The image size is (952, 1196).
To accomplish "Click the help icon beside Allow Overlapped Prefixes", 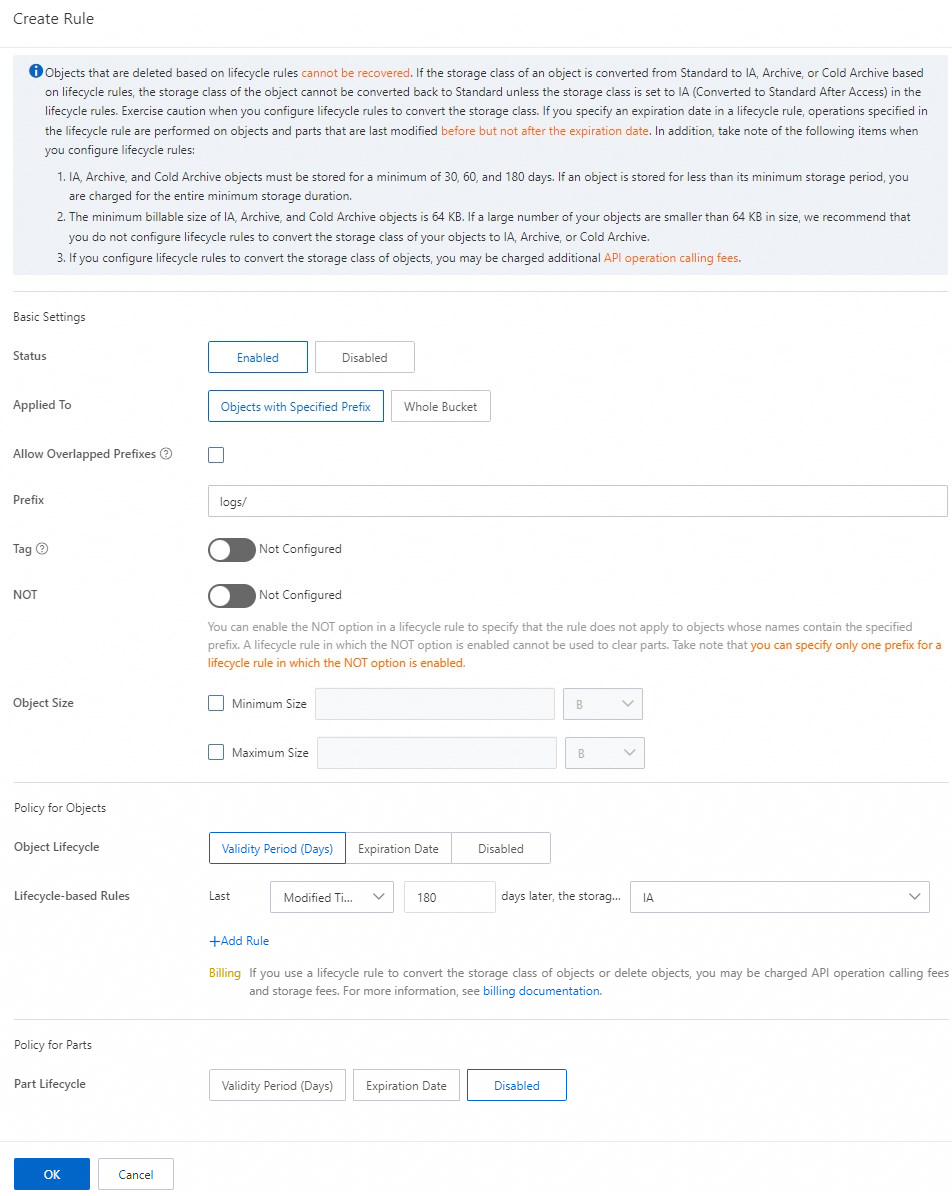I will [x=166, y=454].
